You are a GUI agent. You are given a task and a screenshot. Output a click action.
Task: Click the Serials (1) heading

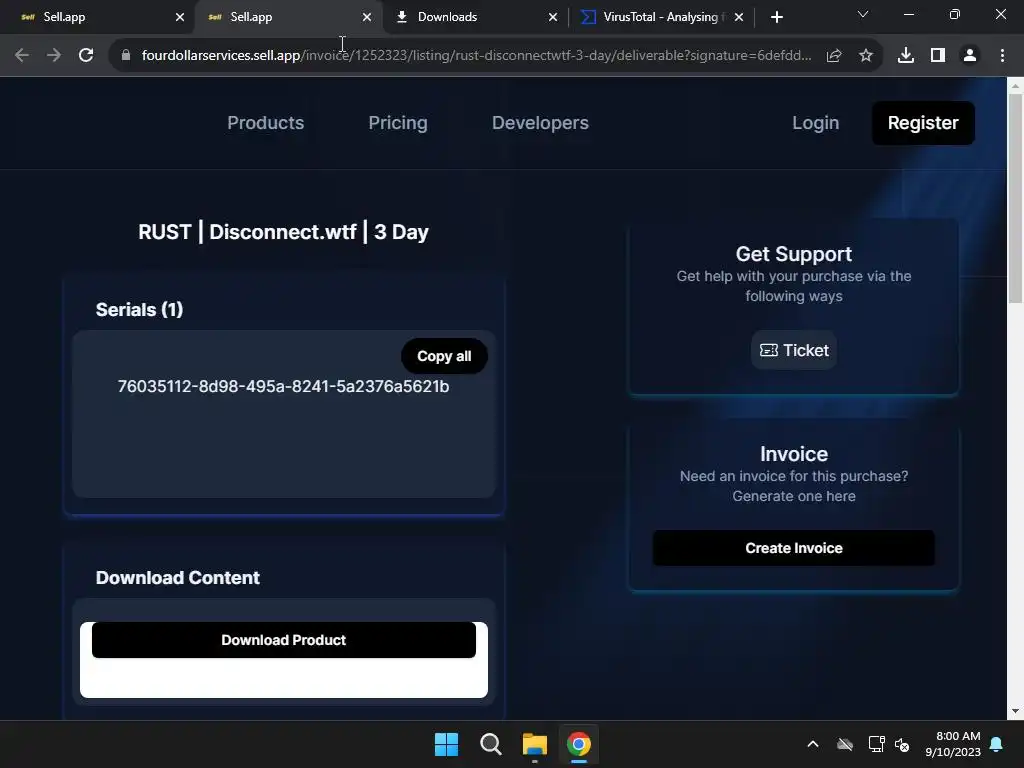pyautogui.click(x=139, y=310)
